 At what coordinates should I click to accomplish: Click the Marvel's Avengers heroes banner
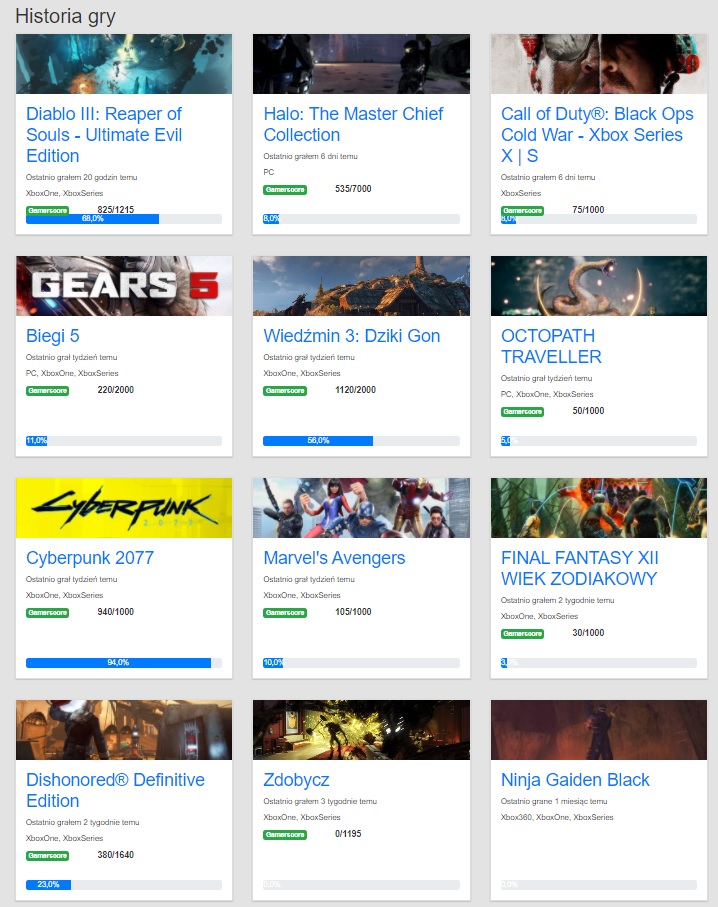[x=361, y=508]
